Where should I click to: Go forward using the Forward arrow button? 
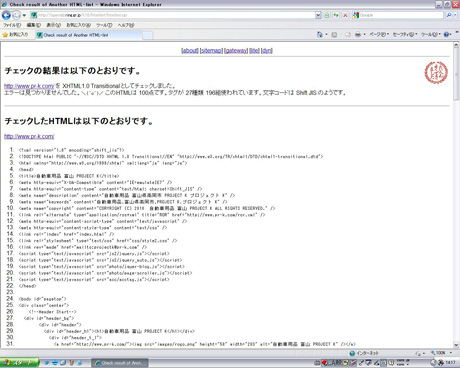[16, 15]
